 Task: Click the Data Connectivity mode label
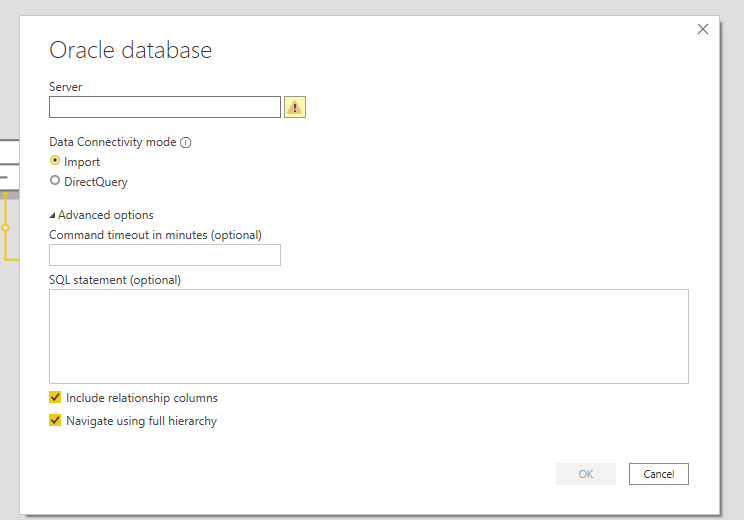point(113,142)
